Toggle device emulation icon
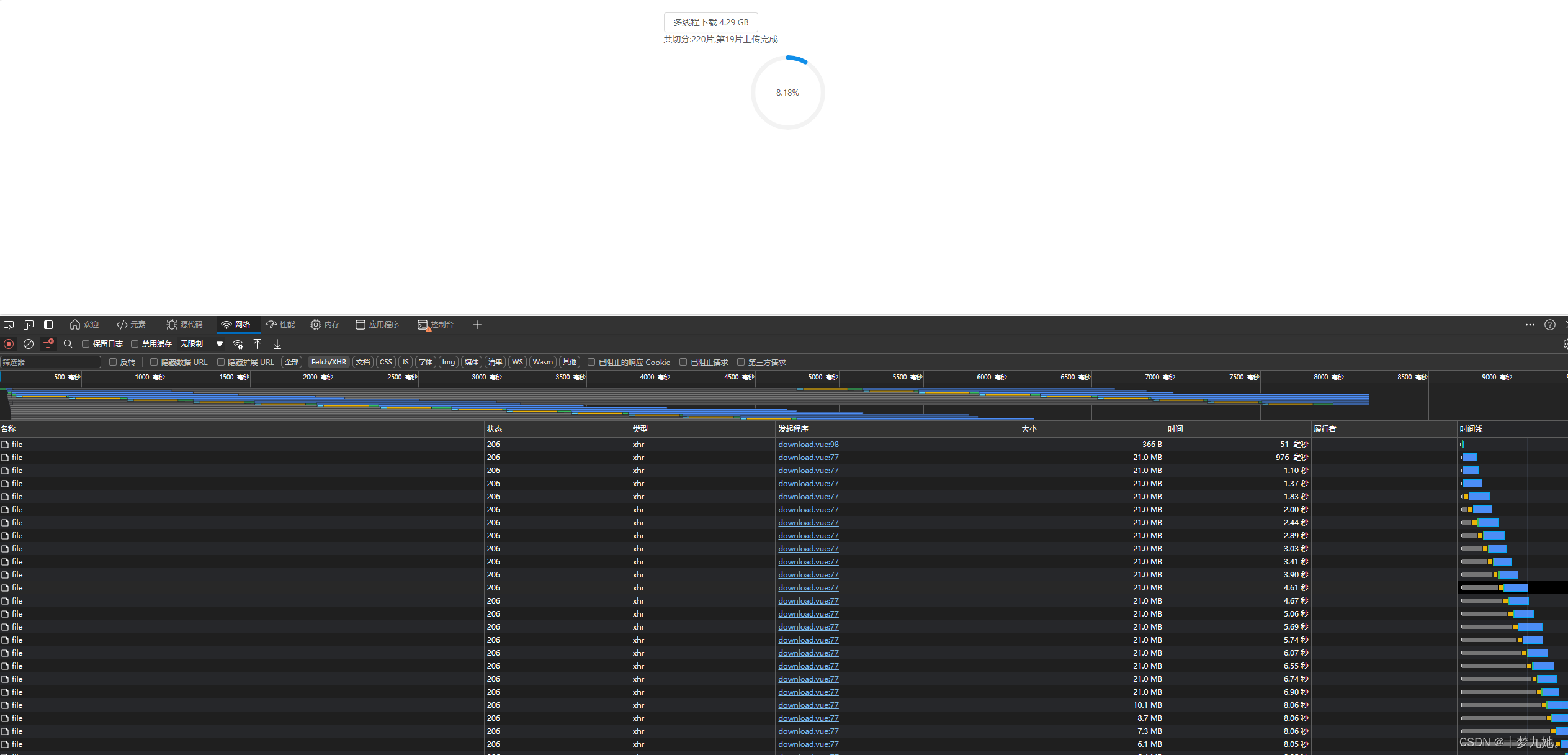 click(29, 325)
